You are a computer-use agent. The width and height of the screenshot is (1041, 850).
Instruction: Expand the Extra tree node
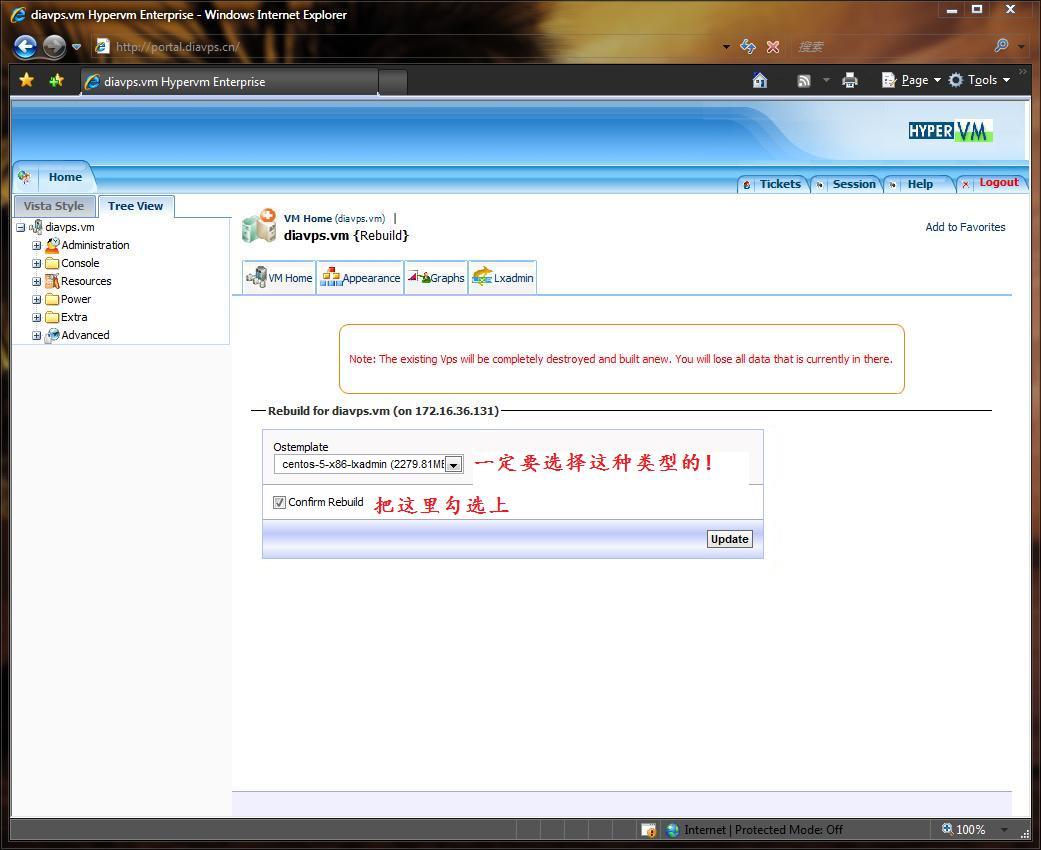(x=37, y=317)
